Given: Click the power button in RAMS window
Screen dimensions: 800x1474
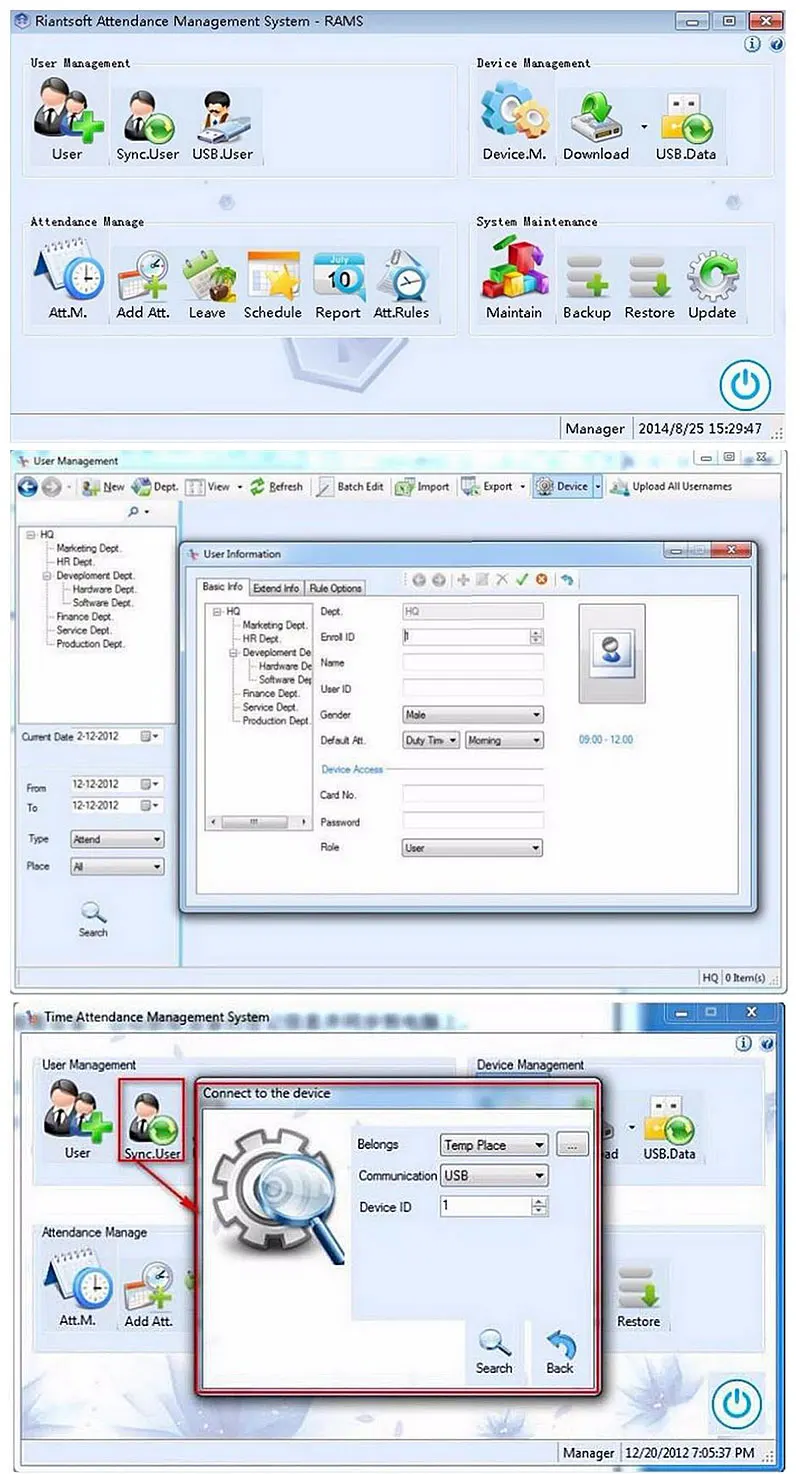Looking at the screenshot, I should pos(745,384).
